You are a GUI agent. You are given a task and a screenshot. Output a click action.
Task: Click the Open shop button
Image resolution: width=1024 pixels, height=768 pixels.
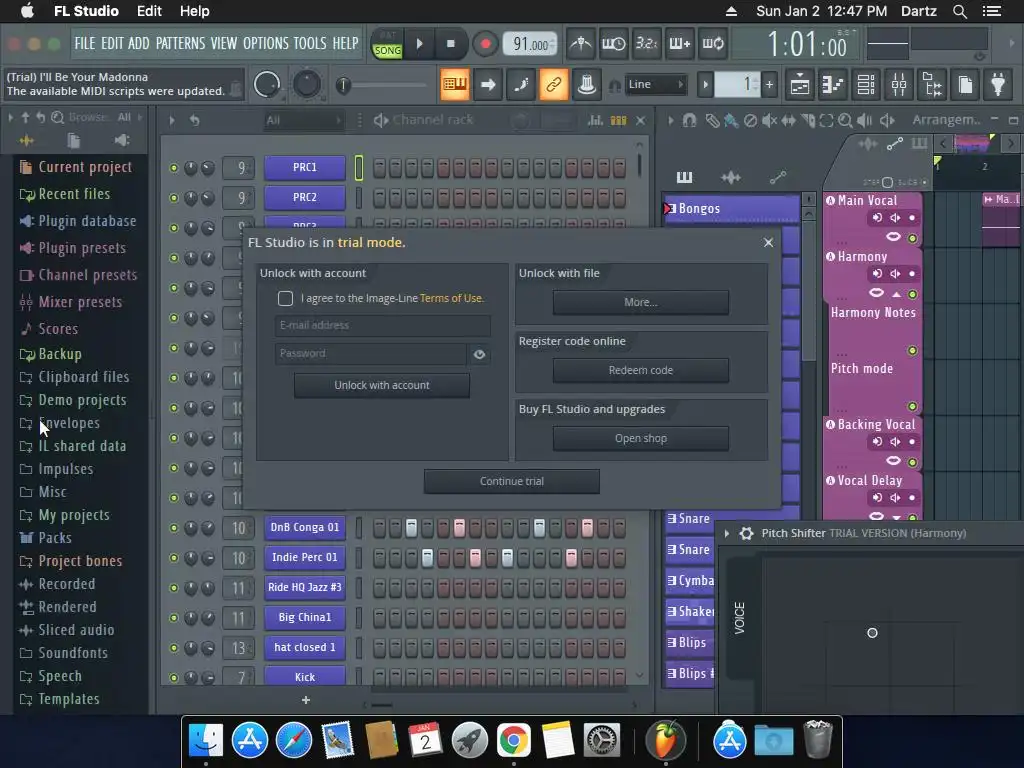(641, 438)
